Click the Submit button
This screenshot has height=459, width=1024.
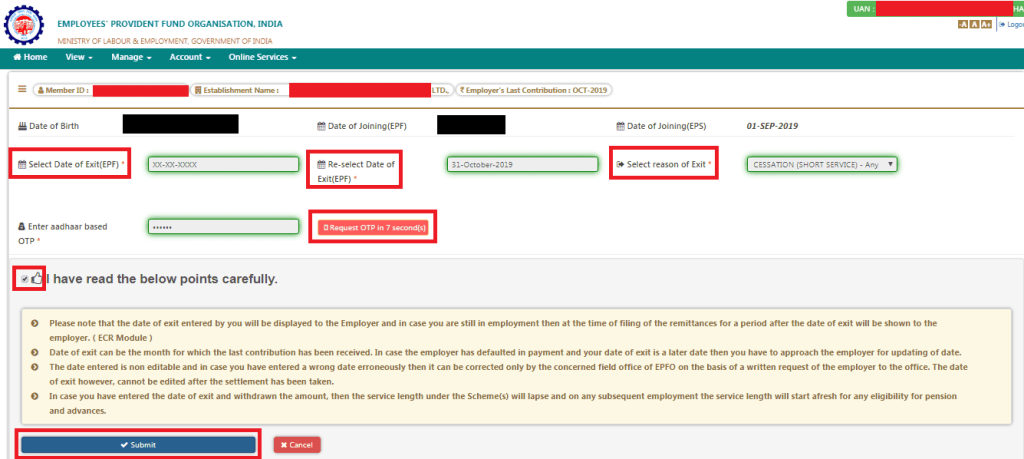pos(138,445)
